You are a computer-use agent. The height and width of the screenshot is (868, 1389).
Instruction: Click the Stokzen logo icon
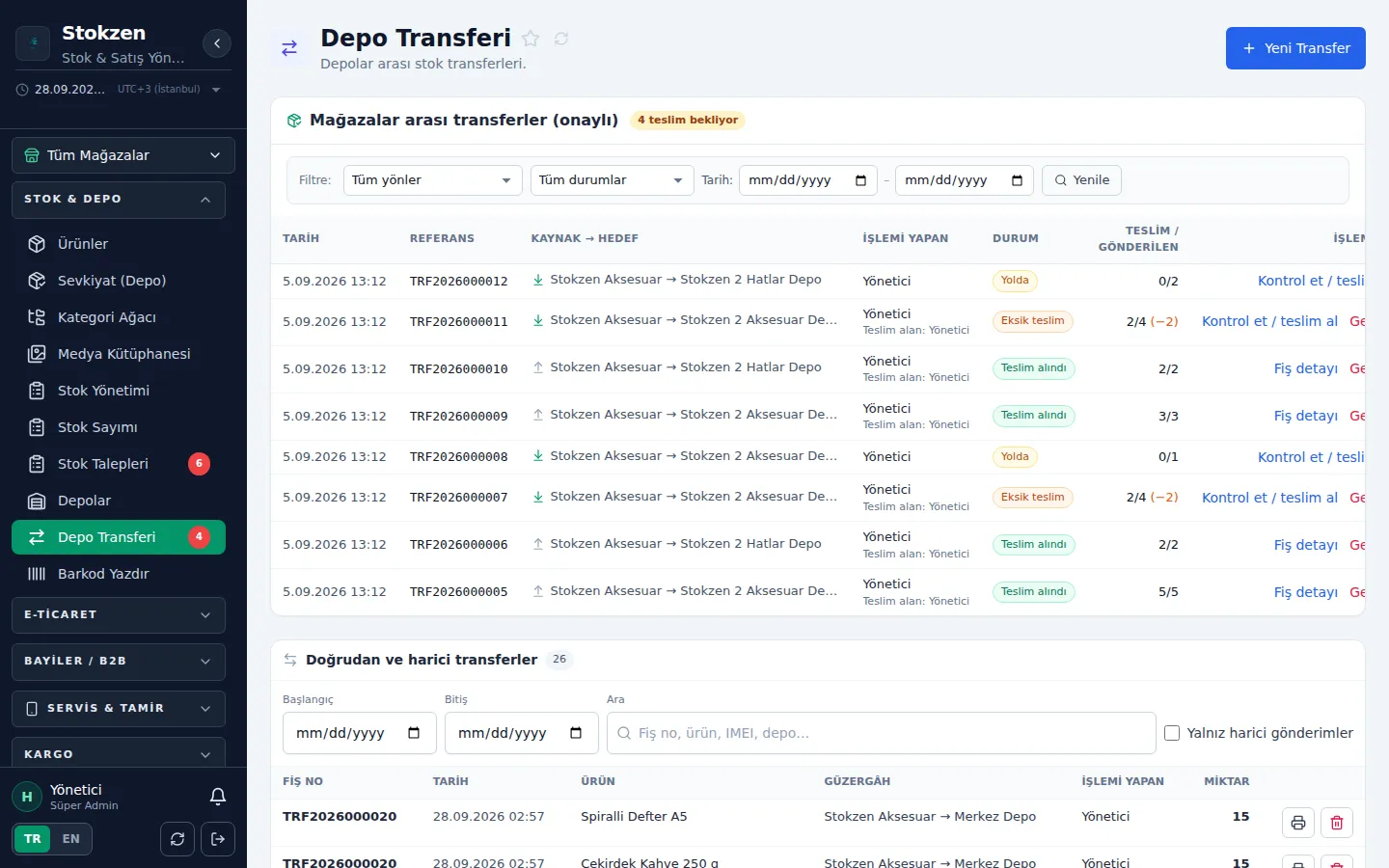[x=34, y=43]
